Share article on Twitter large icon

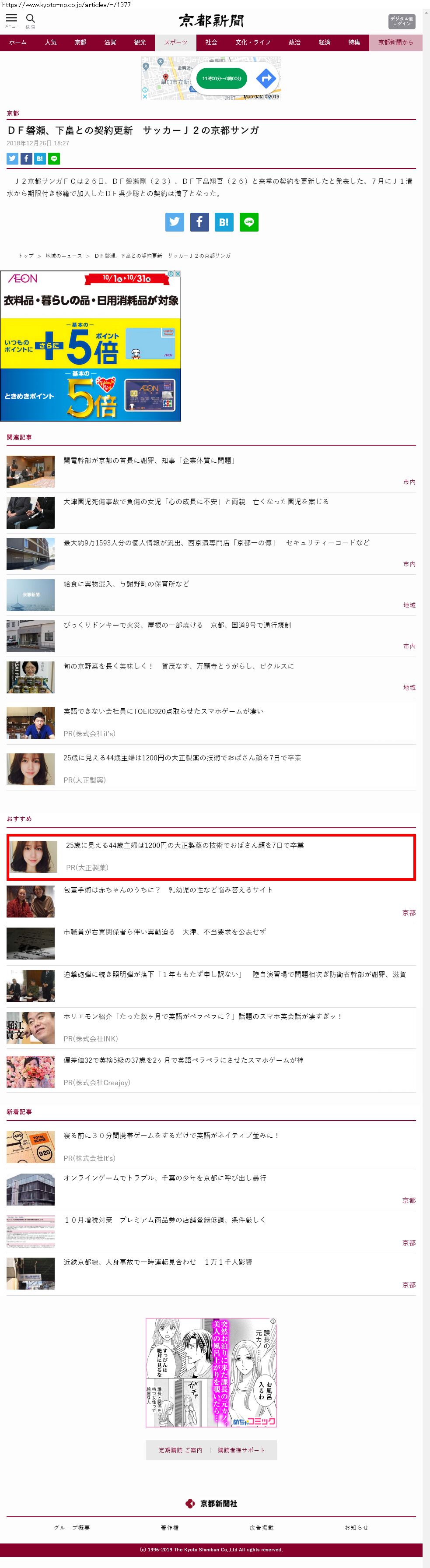175,221
